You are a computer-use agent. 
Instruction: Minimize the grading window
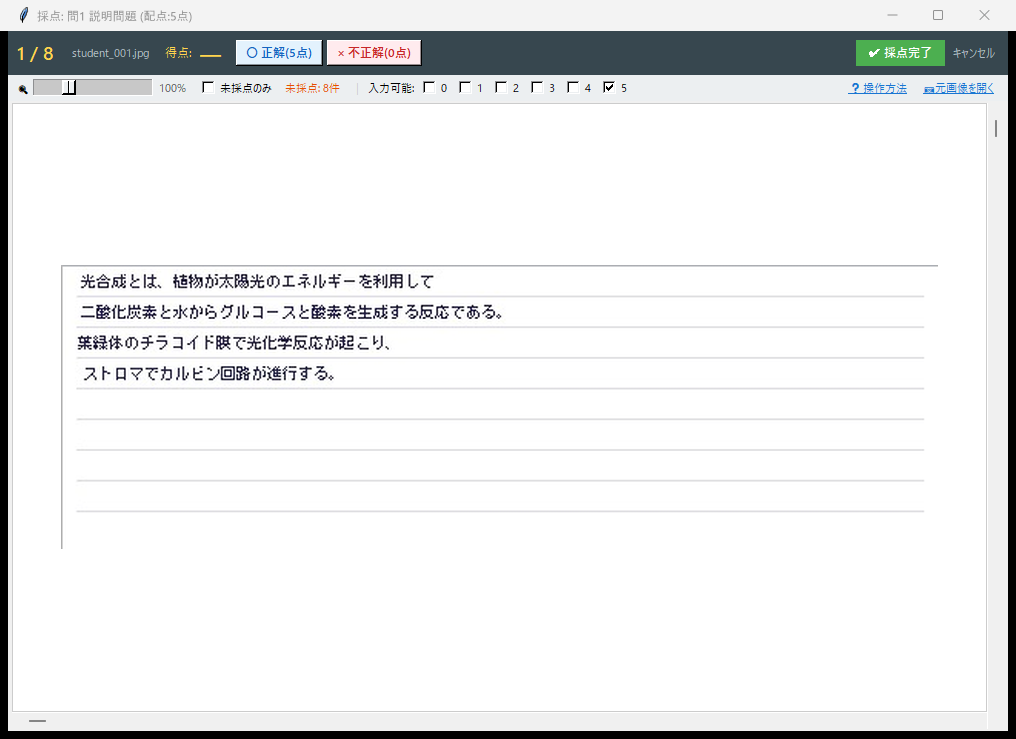point(892,15)
